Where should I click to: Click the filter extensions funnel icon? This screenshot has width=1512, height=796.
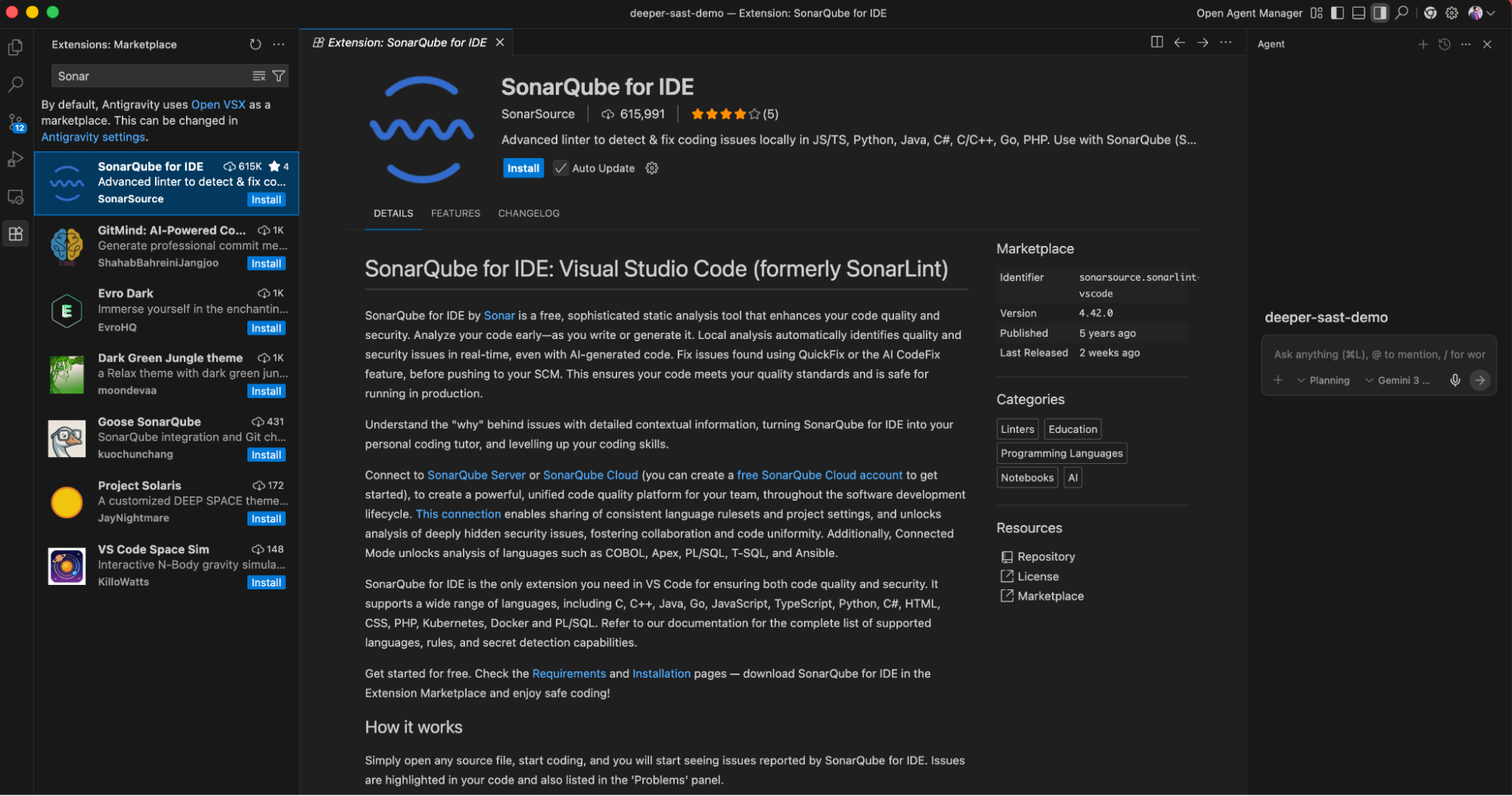point(279,76)
